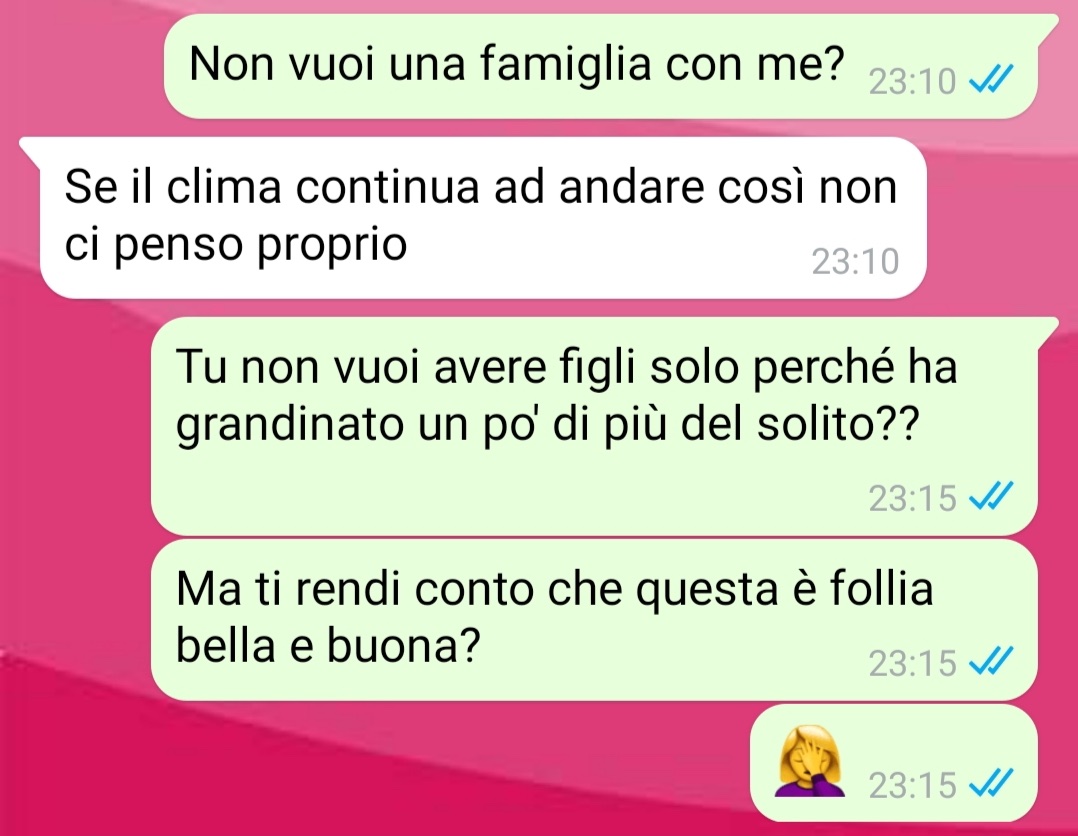
Task: Tap read checkmarks on 'follia bella e buona' message
Action: coord(991,661)
